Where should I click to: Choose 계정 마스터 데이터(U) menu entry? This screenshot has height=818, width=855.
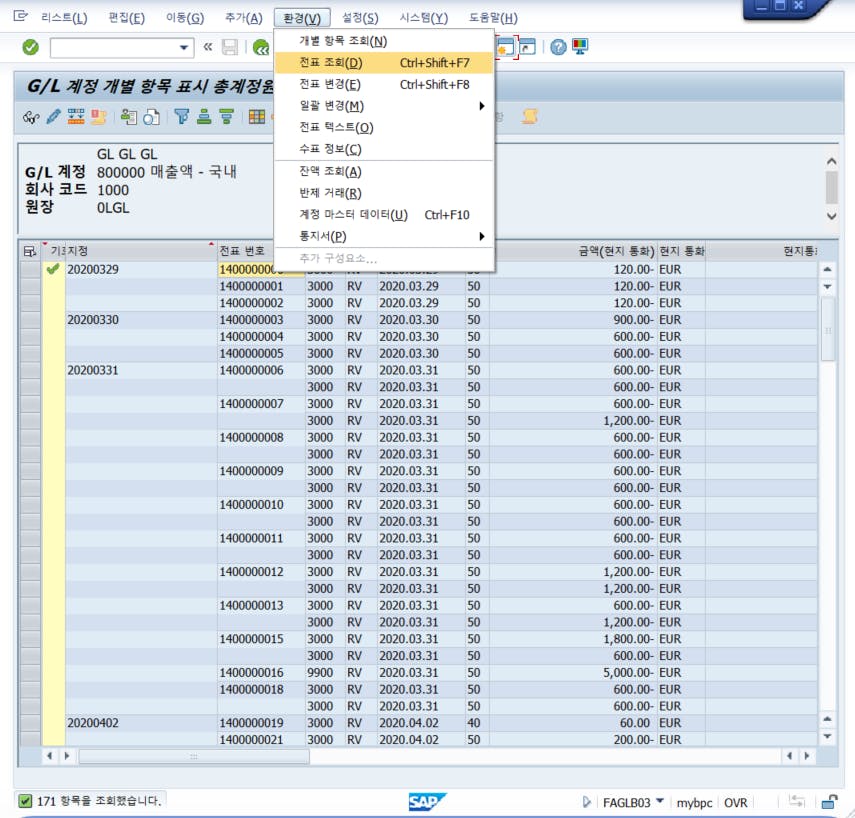pos(384,215)
